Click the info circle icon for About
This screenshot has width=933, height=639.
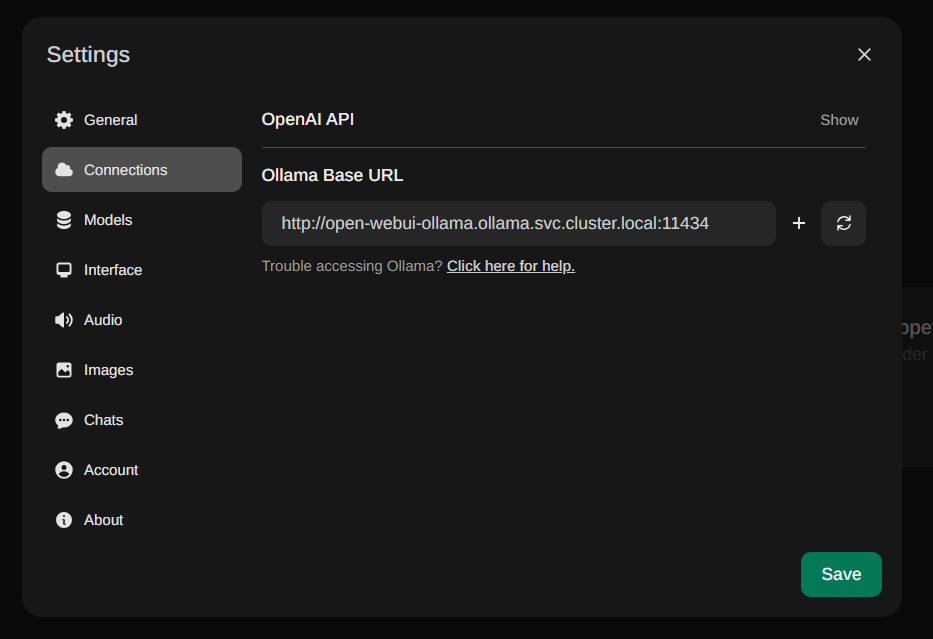(x=64, y=520)
